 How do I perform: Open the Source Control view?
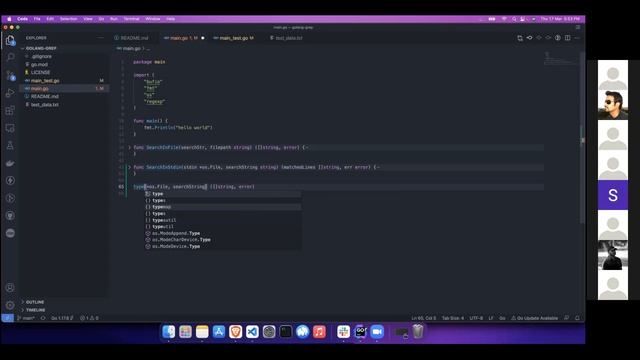(x=10, y=76)
